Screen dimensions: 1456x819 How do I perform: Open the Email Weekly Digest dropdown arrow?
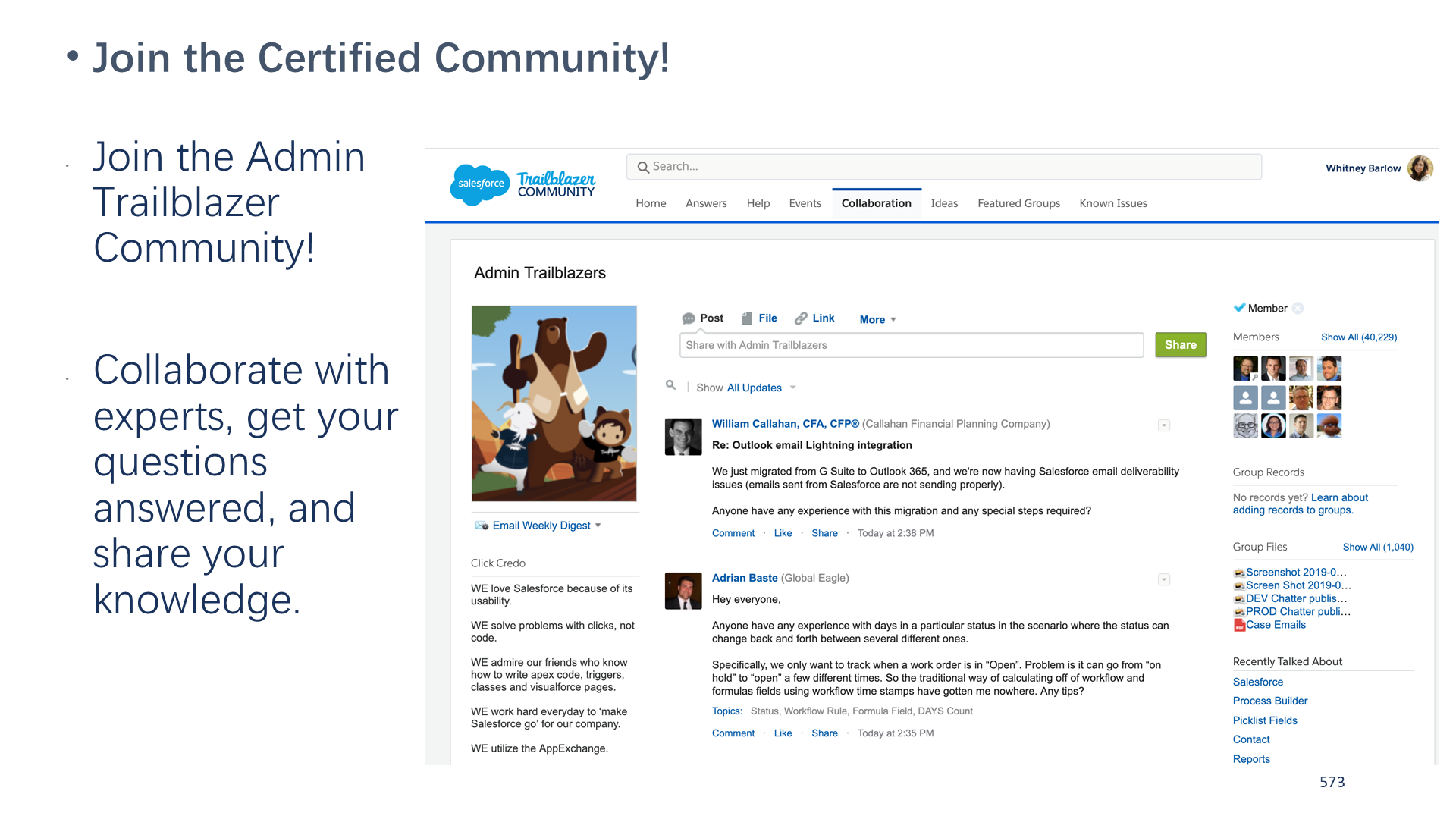598,526
